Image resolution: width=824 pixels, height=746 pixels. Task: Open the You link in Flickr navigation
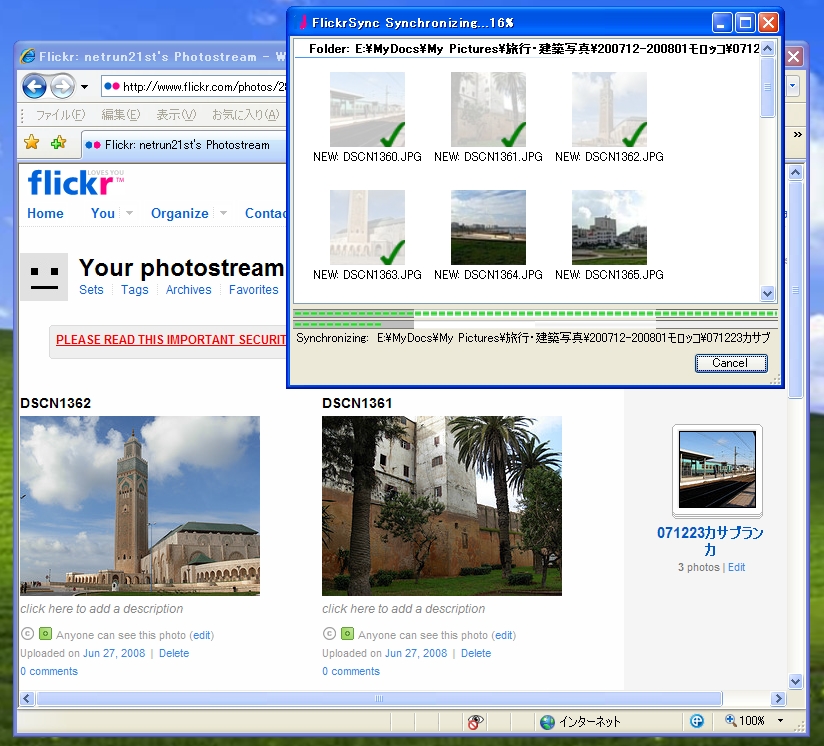click(102, 213)
